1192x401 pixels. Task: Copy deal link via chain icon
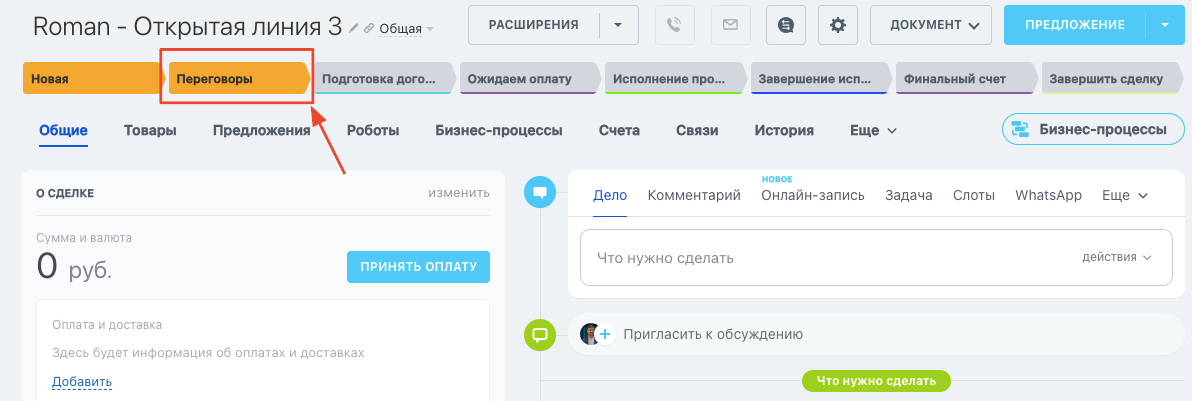click(x=369, y=28)
